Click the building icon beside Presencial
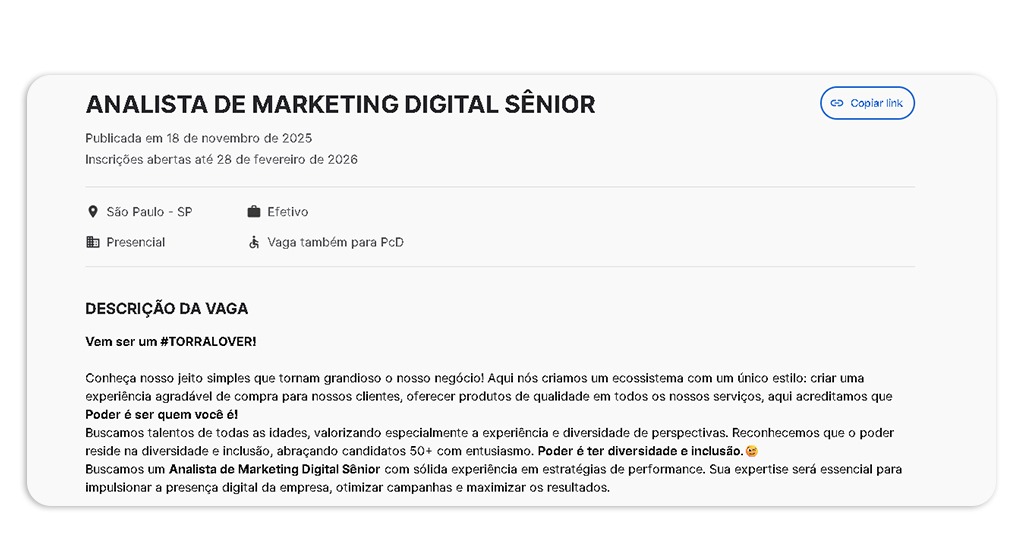 pos(93,242)
